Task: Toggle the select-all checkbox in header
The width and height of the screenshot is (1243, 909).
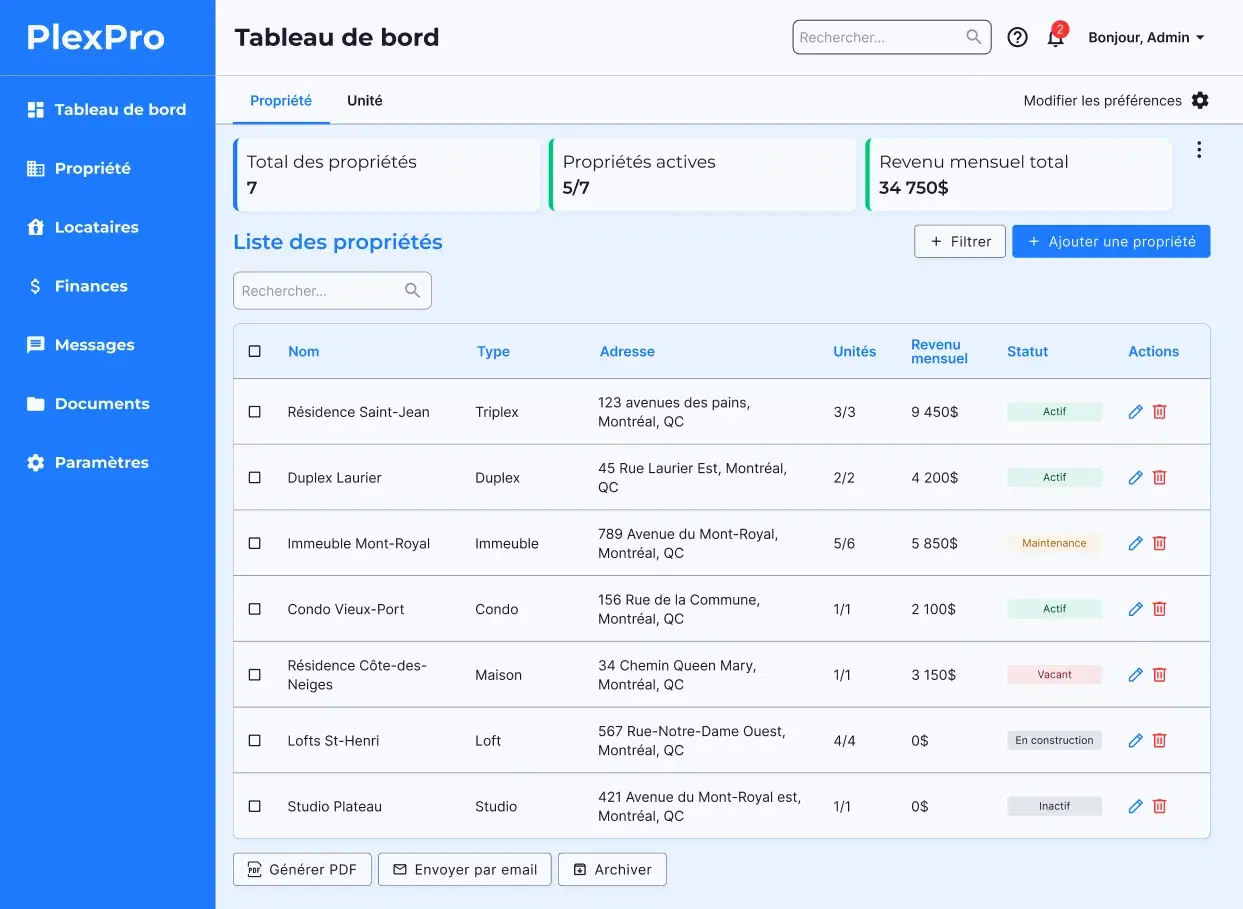Action: tap(255, 351)
